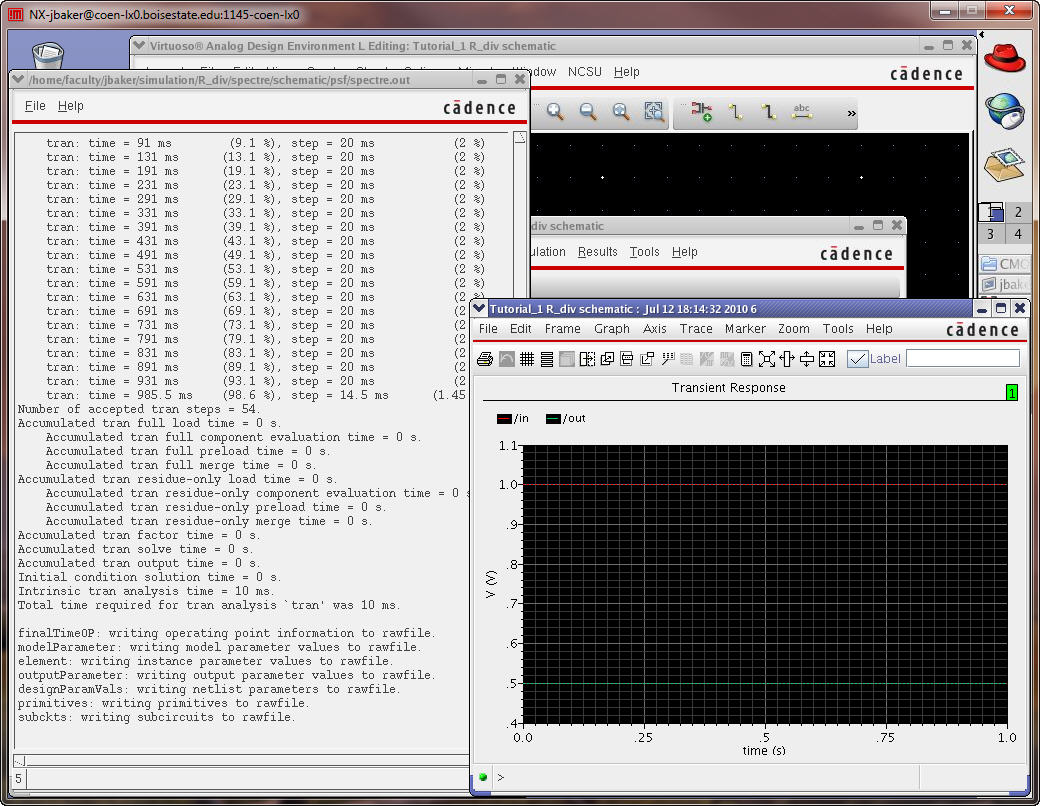Select the create instance tool icon
Image resolution: width=1040 pixels, height=806 pixels.
click(702, 112)
